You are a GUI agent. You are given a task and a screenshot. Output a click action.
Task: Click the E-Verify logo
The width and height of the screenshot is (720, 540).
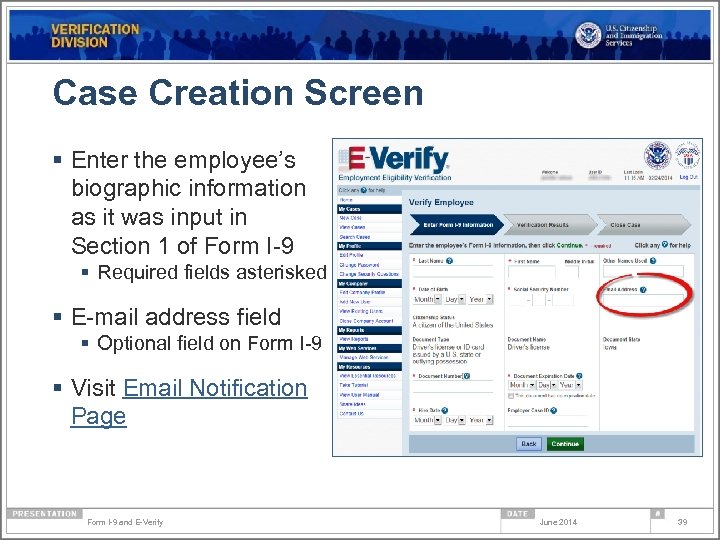click(x=395, y=159)
